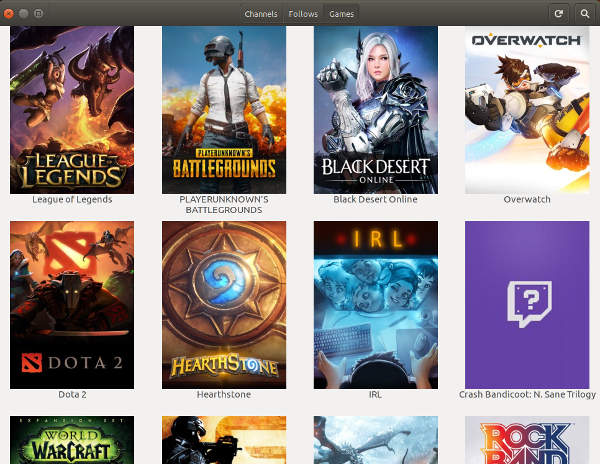The image size is (600, 464).
Task: Click the 'Hearthstone' label text
Action: pyautogui.click(x=224, y=394)
